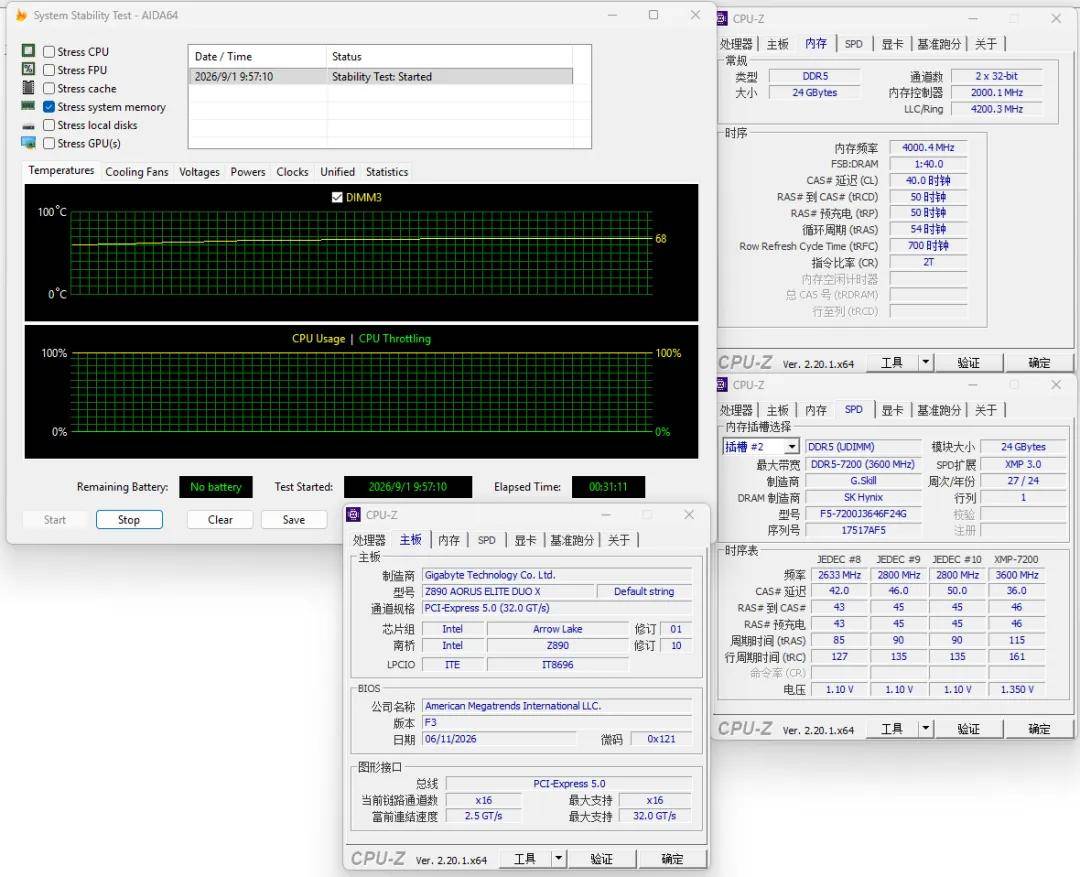
Task: Click the CPU Throttling graph label
Action: tap(395, 338)
